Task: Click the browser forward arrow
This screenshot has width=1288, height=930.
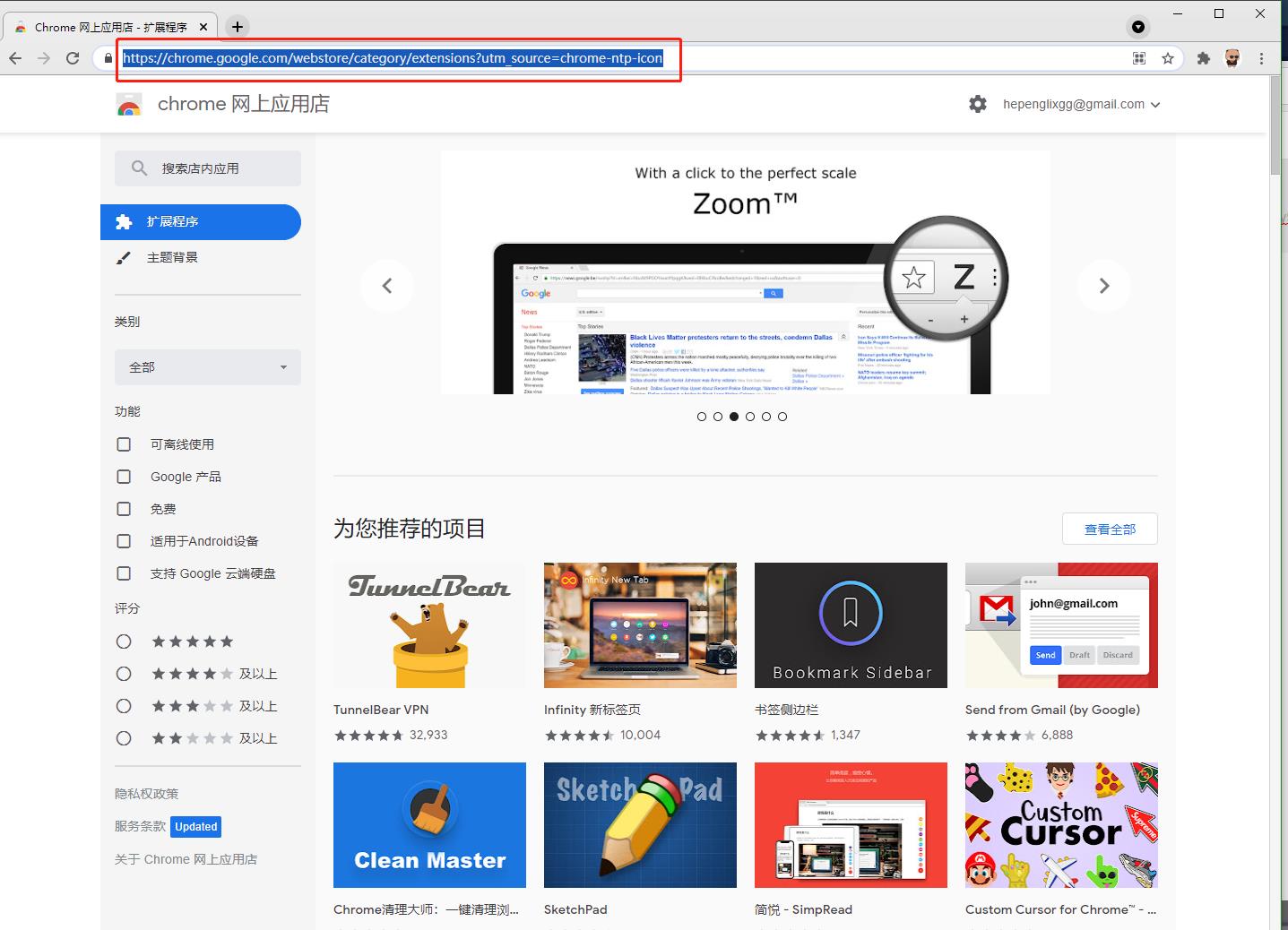Action: tap(44, 58)
